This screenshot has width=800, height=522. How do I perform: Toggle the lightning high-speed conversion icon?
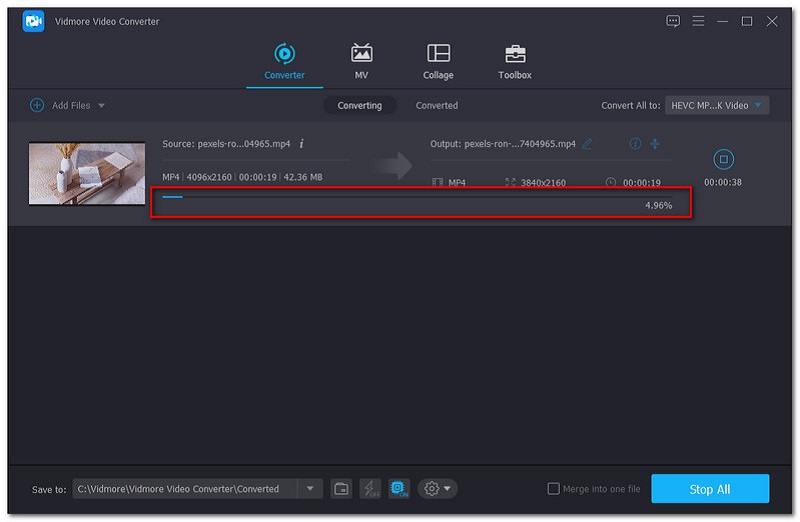click(370, 489)
